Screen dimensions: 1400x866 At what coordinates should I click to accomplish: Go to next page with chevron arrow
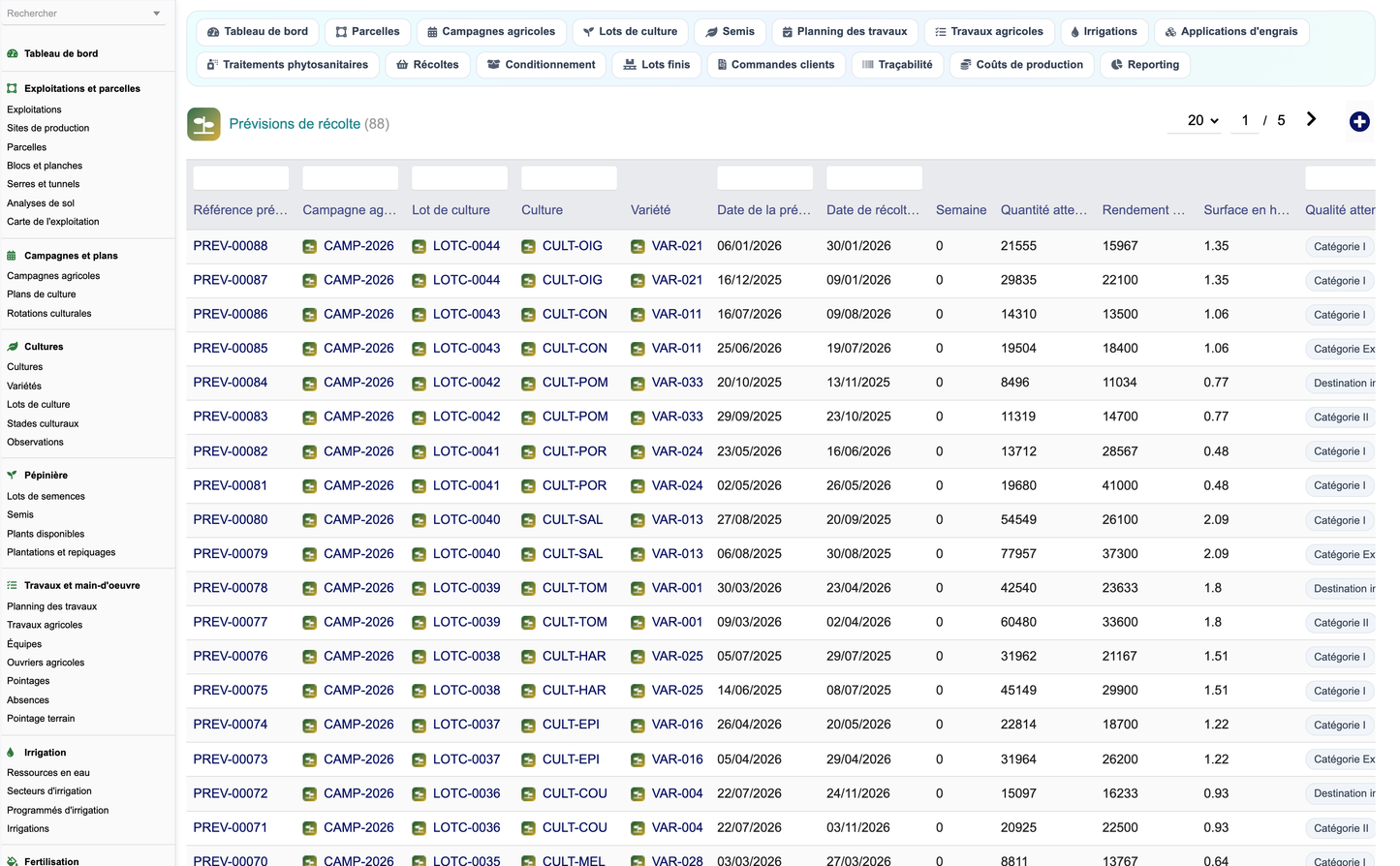1311,119
